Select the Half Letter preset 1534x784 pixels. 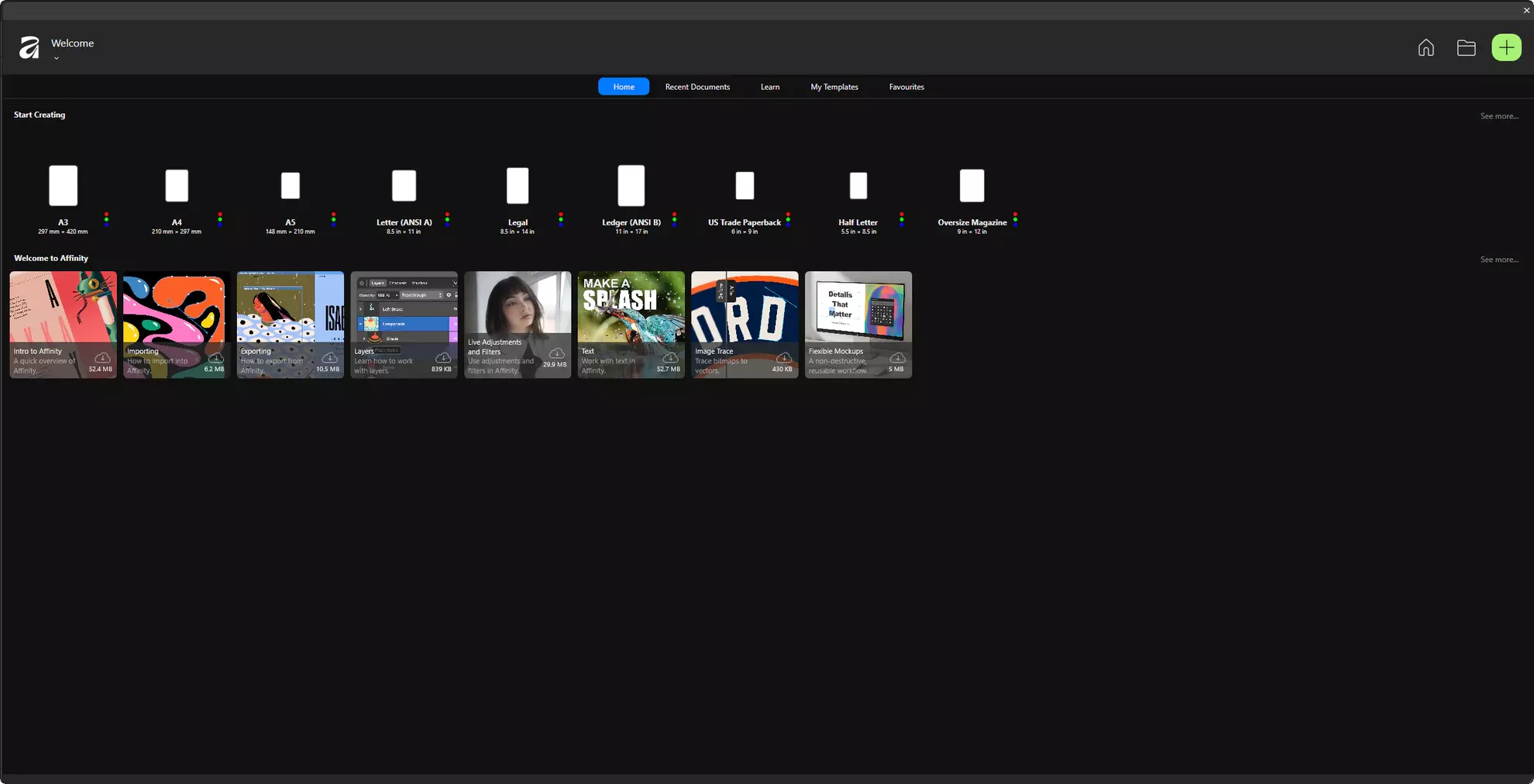click(x=858, y=186)
